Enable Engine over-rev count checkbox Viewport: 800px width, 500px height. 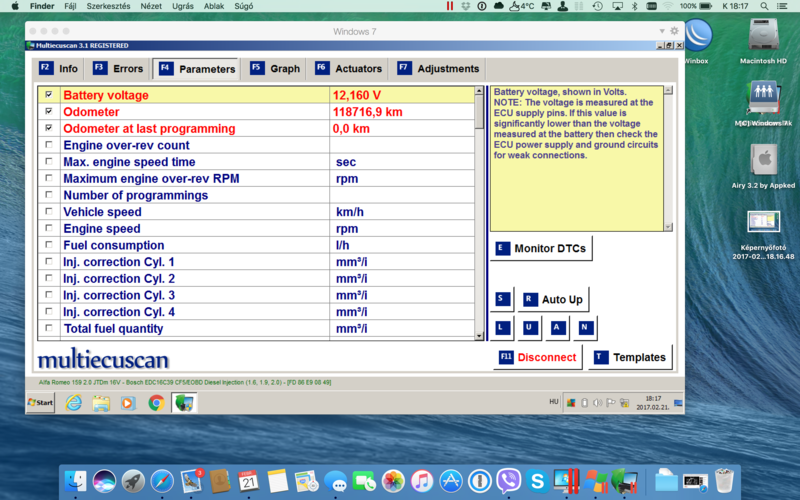49,144
